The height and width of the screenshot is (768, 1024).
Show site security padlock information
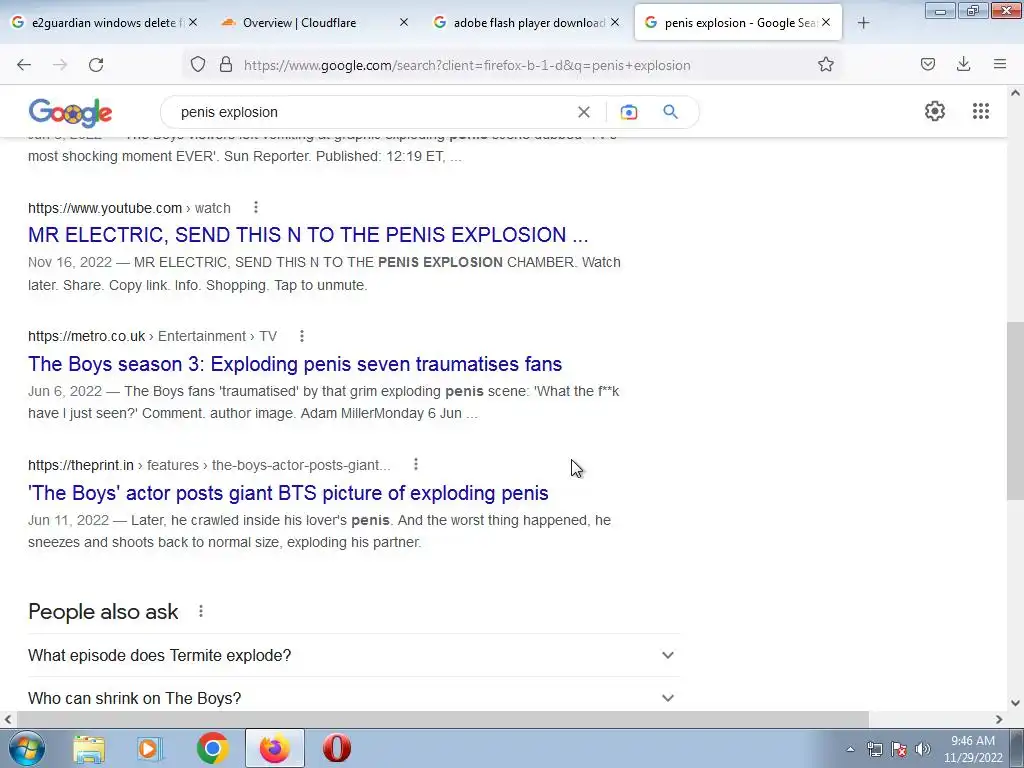tap(226, 64)
